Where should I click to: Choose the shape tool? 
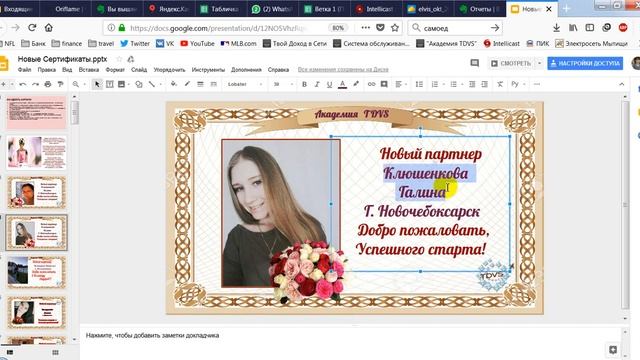pos(139,84)
